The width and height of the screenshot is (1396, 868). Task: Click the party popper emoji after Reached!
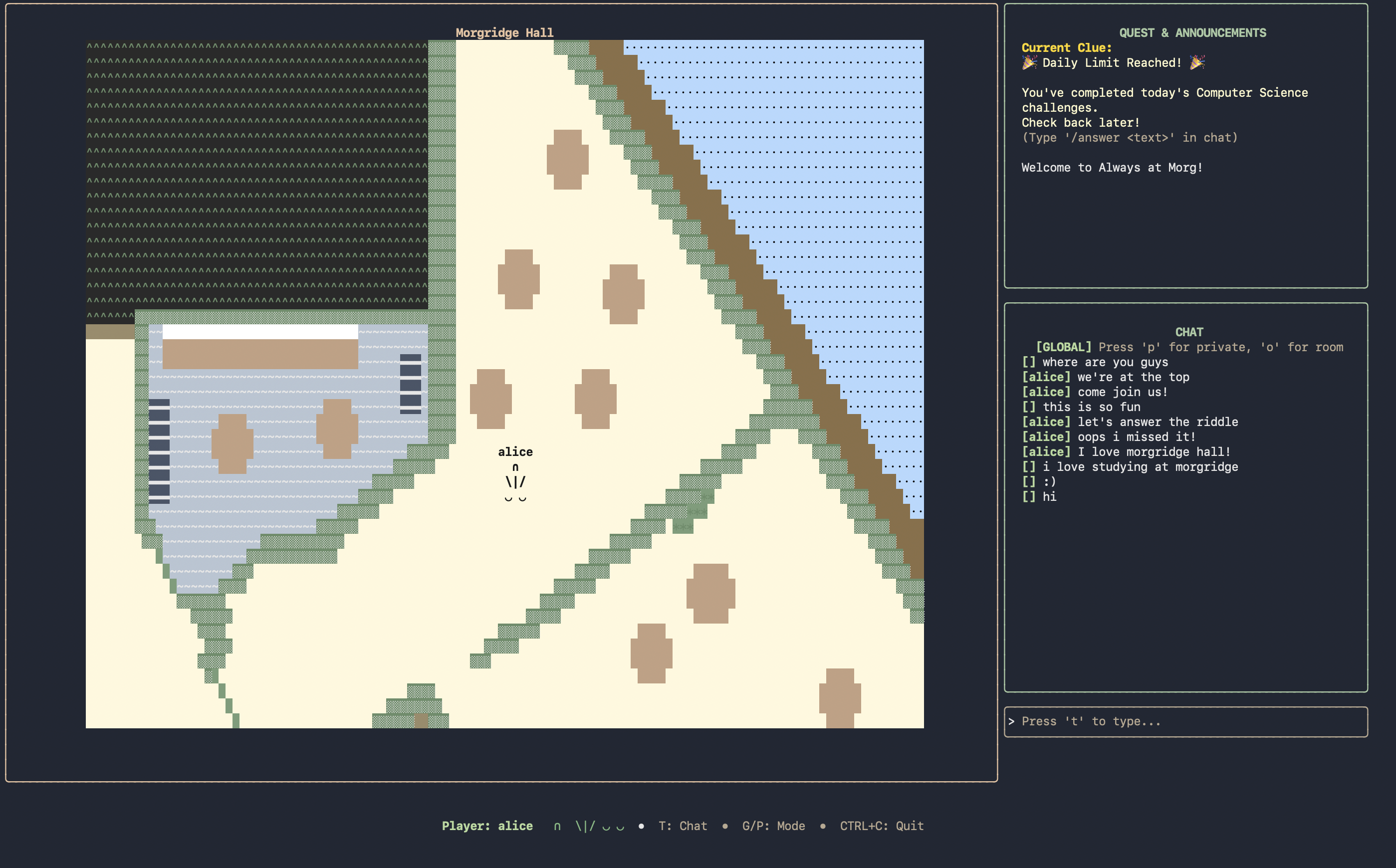(x=1197, y=62)
